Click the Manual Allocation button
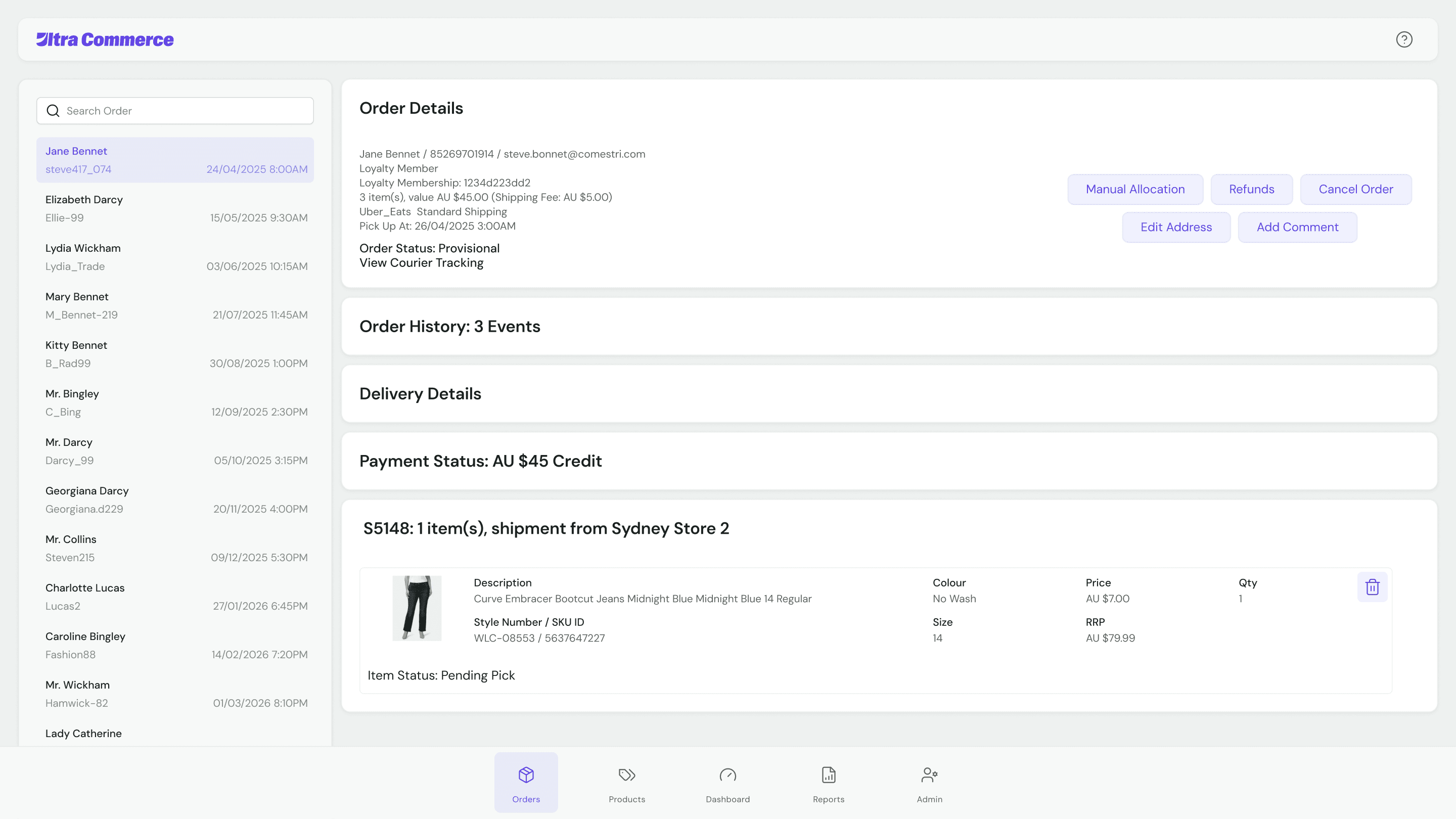Image resolution: width=1456 pixels, height=819 pixels. [1134, 190]
